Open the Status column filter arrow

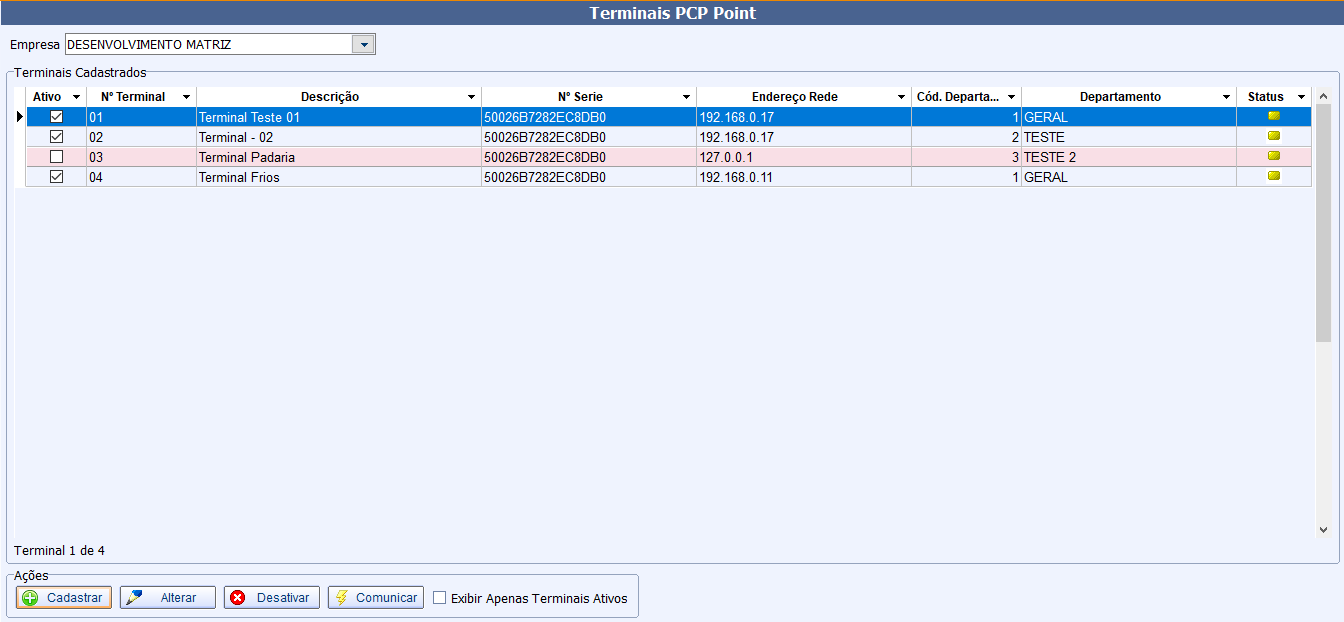[x=1300, y=97]
